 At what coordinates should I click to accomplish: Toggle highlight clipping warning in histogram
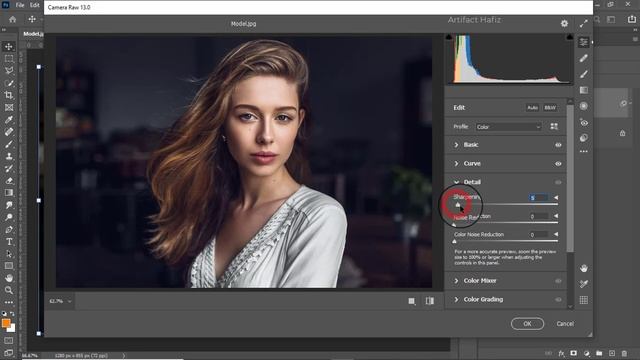click(x=569, y=37)
